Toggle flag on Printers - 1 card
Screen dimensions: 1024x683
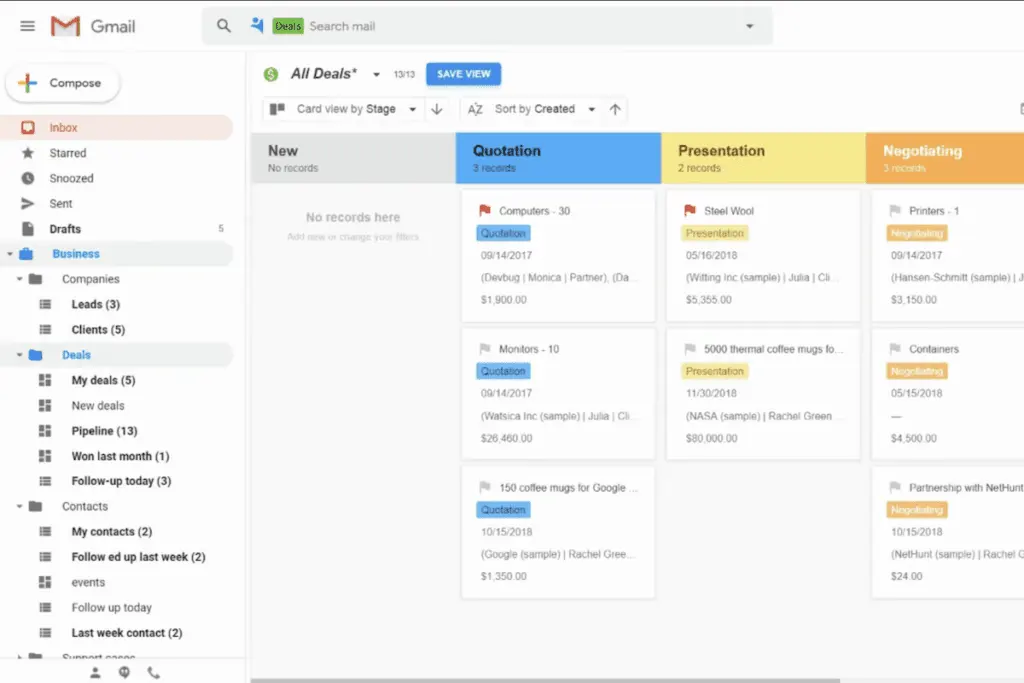pyautogui.click(x=895, y=210)
